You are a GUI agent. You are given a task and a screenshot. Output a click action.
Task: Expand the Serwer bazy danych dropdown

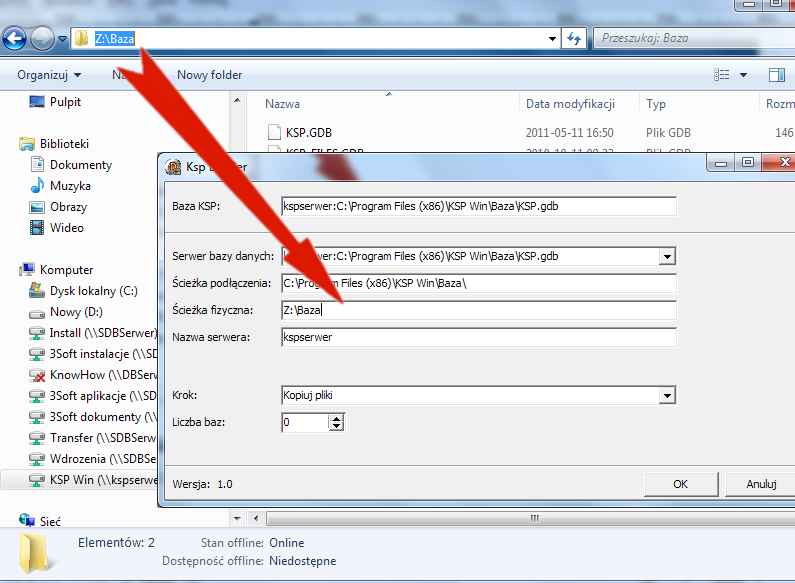click(667, 257)
